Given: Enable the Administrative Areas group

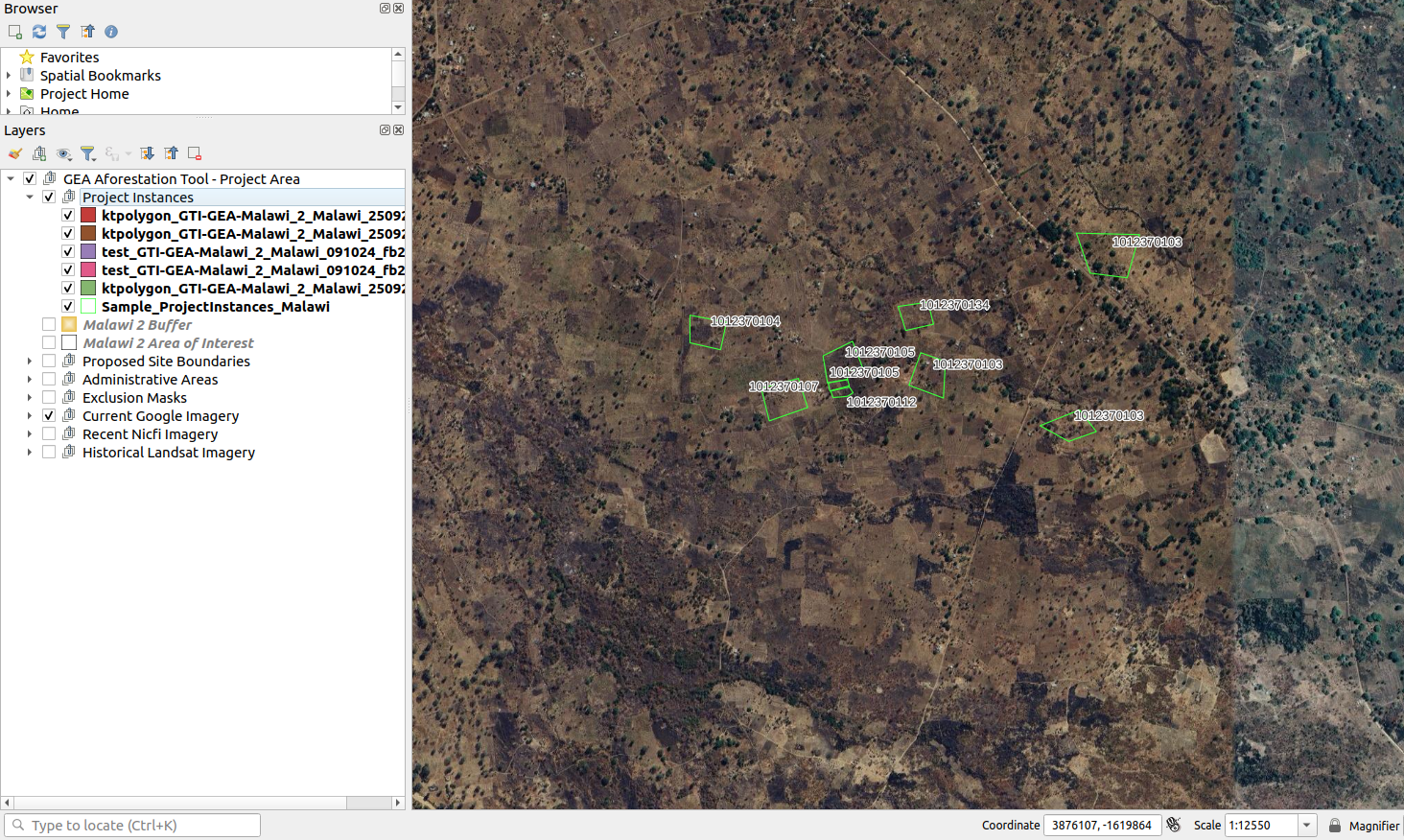Looking at the screenshot, I should (49, 379).
